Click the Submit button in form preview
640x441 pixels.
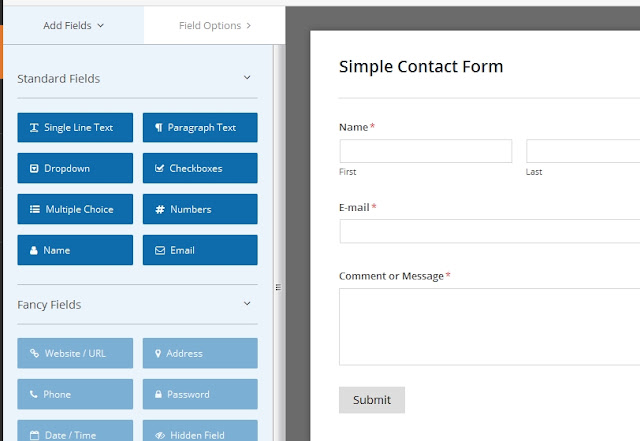(372, 400)
